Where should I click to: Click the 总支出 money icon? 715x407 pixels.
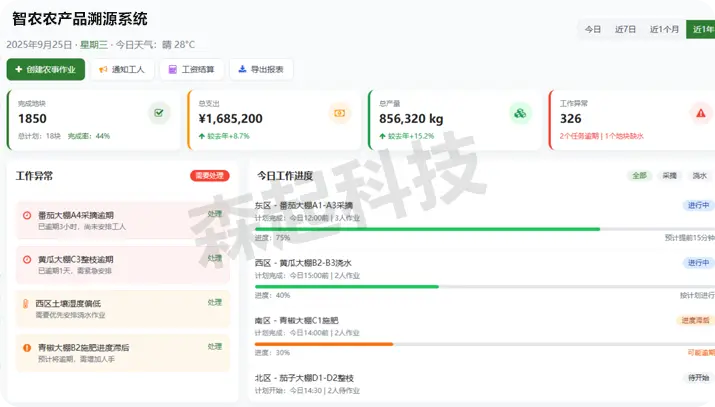coord(339,113)
